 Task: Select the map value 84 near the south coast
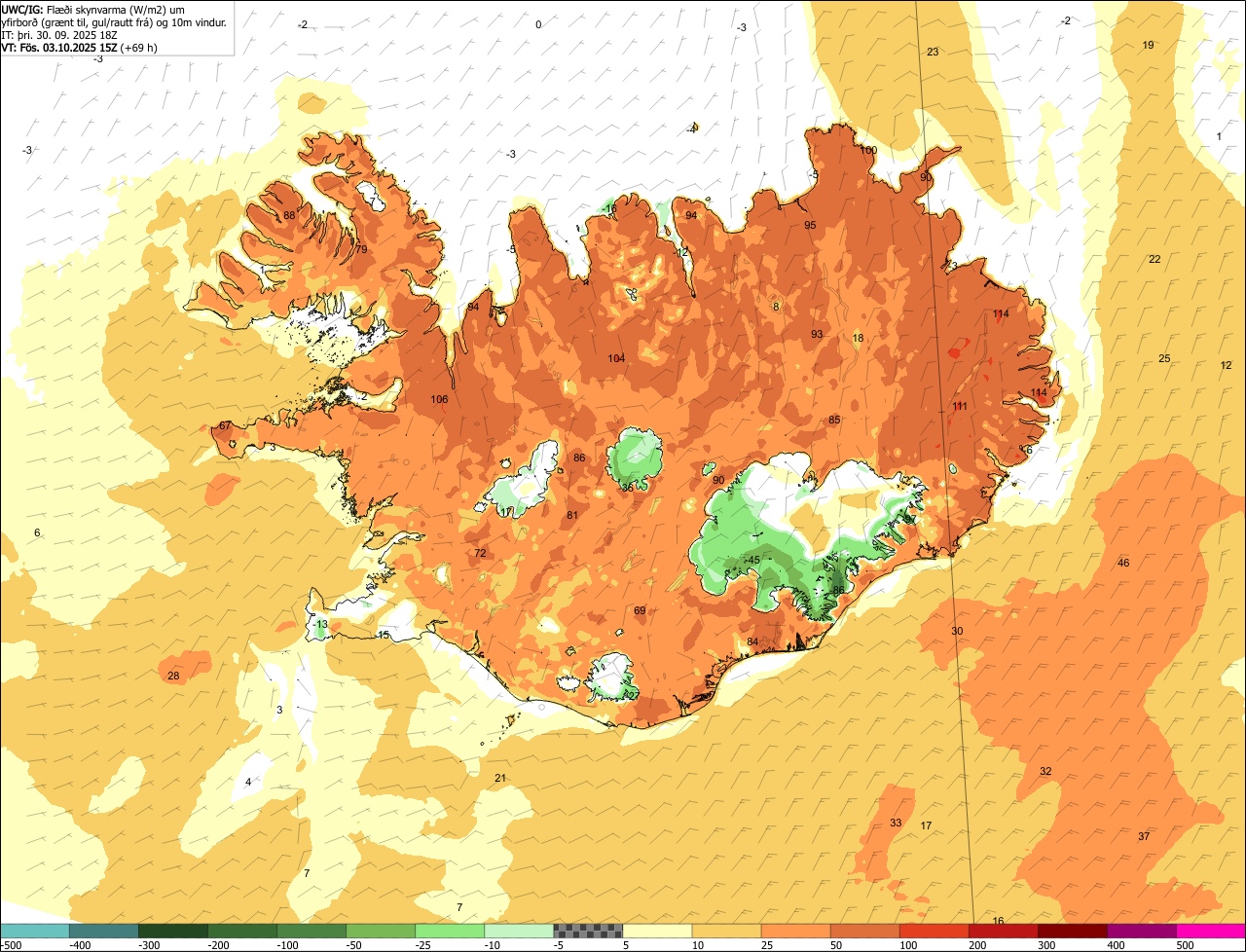point(752,642)
